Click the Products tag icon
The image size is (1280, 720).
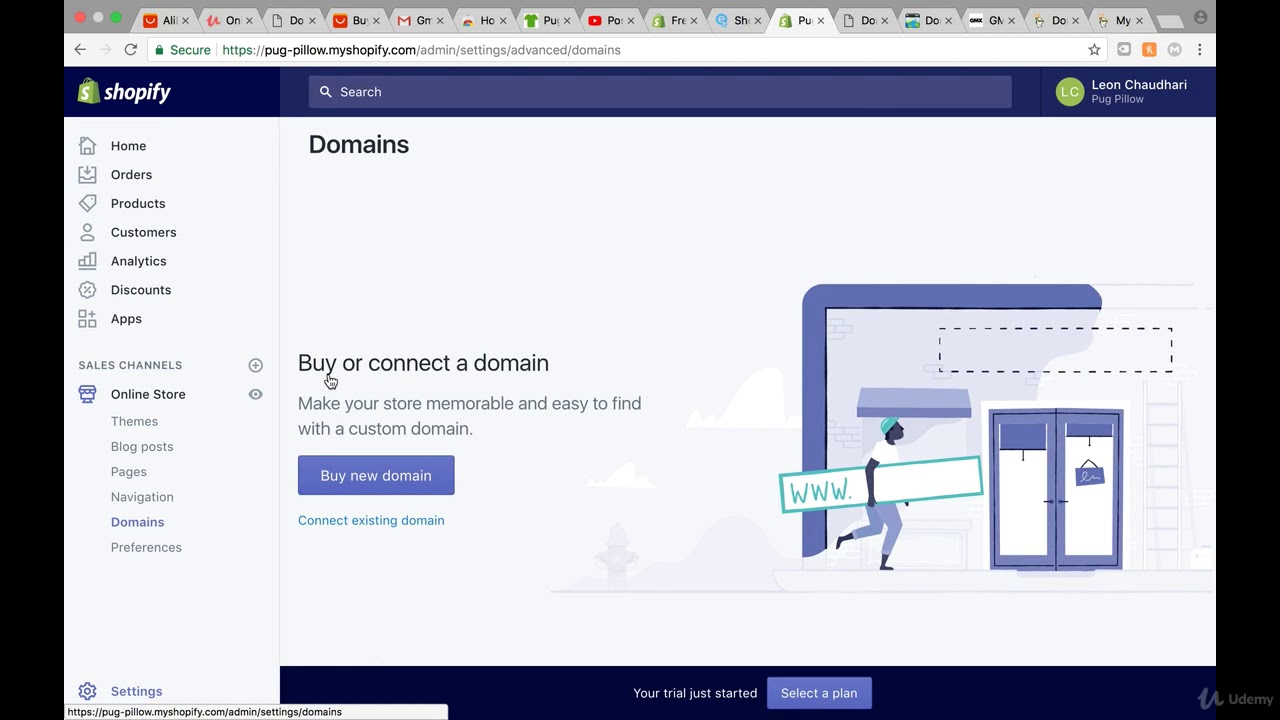(x=88, y=203)
